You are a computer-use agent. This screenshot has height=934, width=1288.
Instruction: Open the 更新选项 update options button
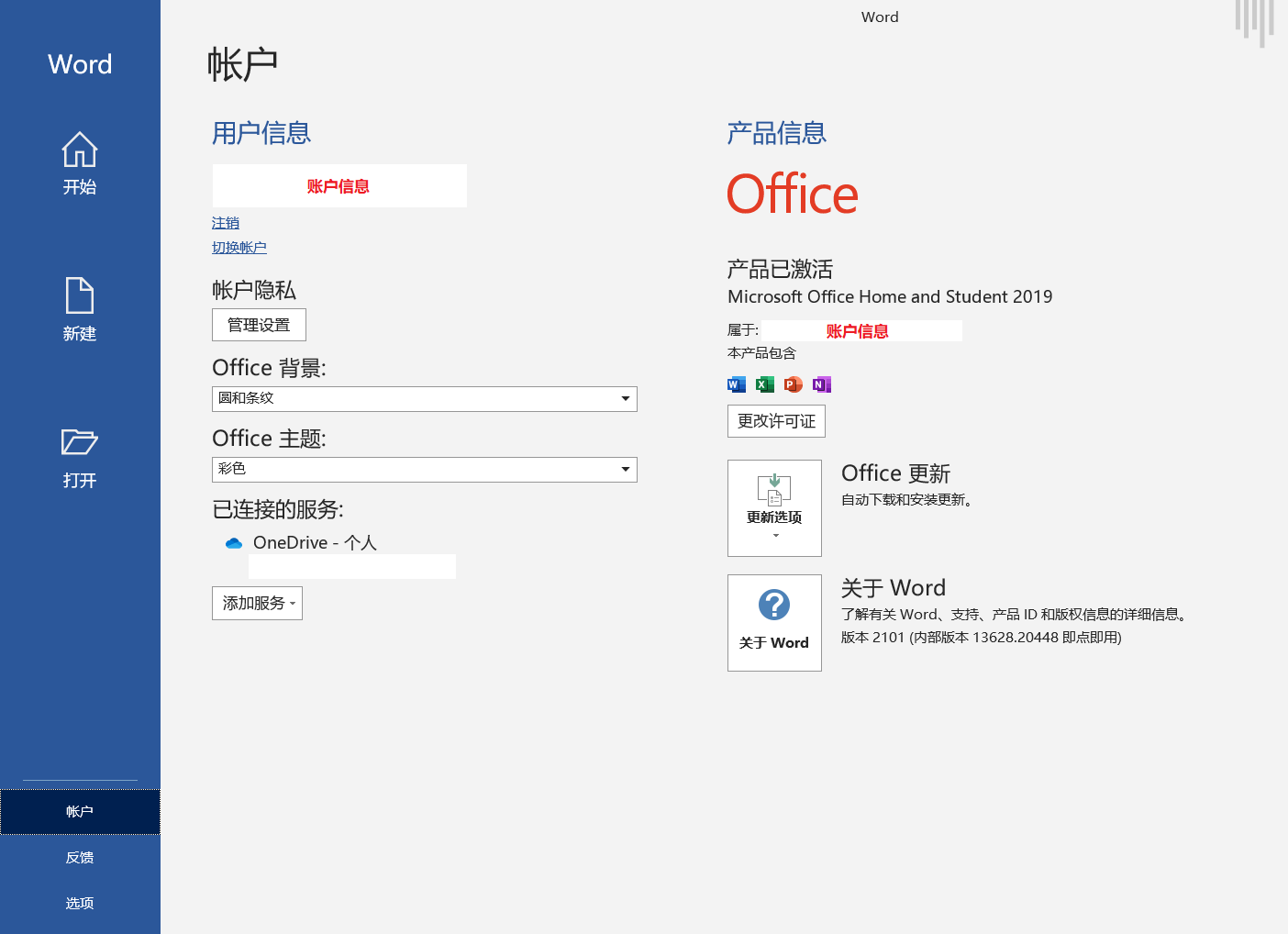pyautogui.click(x=774, y=508)
